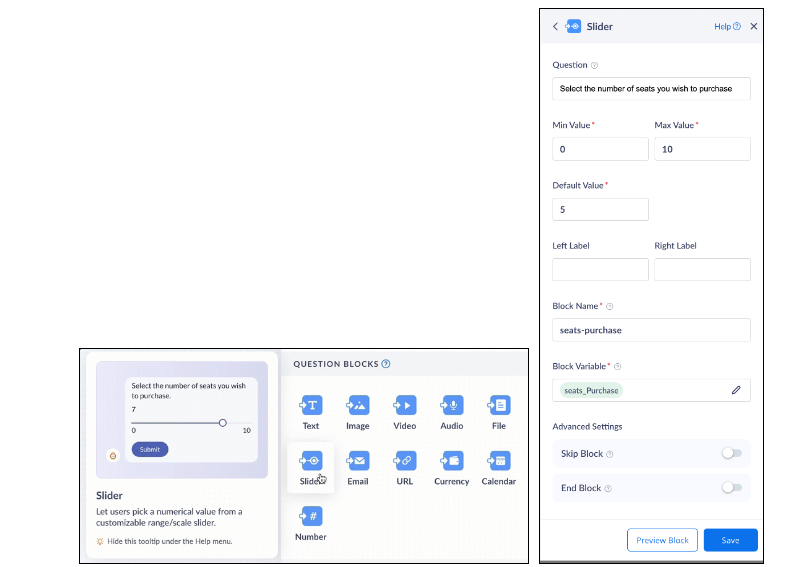Click the Preview Block button
The width and height of the screenshot is (801, 567).
point(662,540)
